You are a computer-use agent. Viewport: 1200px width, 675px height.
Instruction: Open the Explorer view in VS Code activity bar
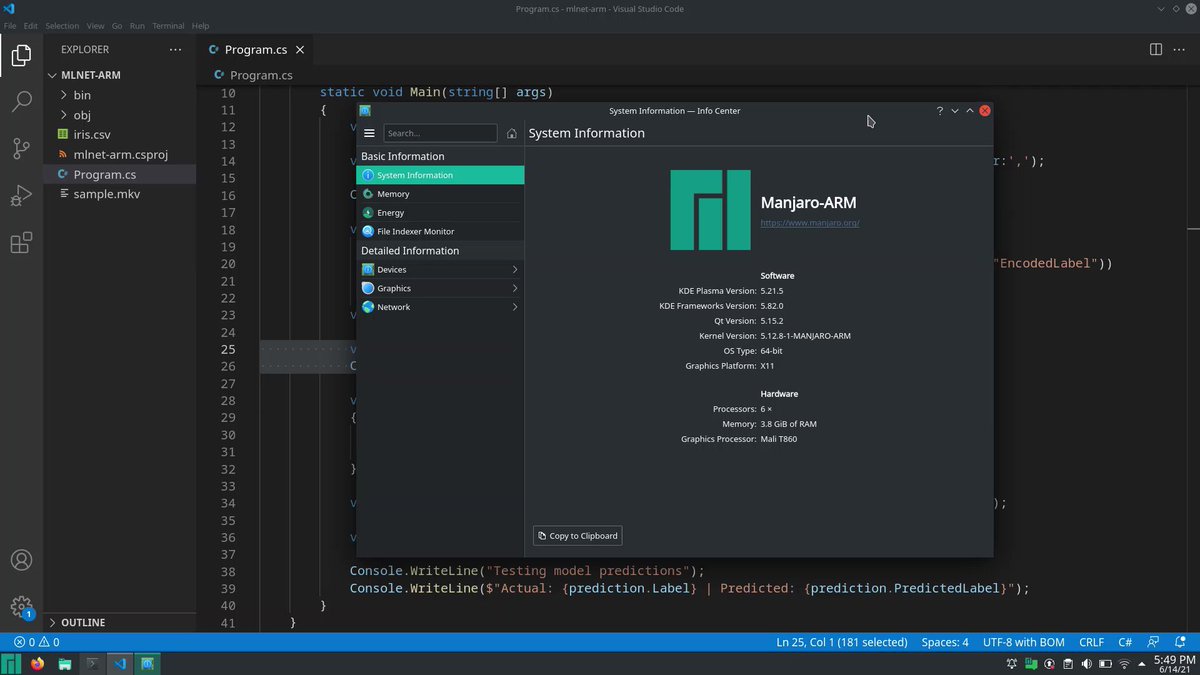(x=21, y=55)
